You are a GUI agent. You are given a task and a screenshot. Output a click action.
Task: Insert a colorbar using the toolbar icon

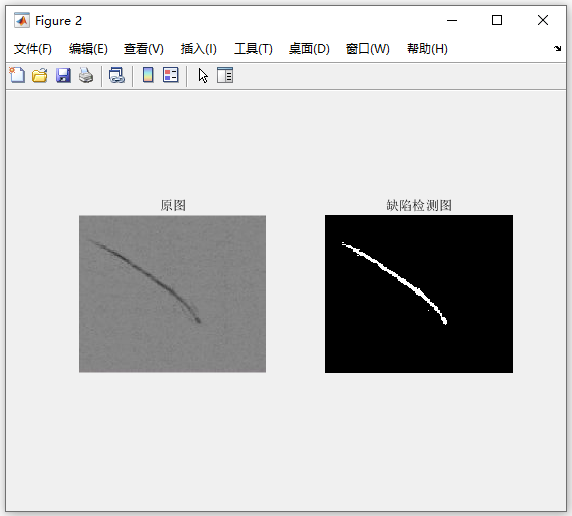148,75
